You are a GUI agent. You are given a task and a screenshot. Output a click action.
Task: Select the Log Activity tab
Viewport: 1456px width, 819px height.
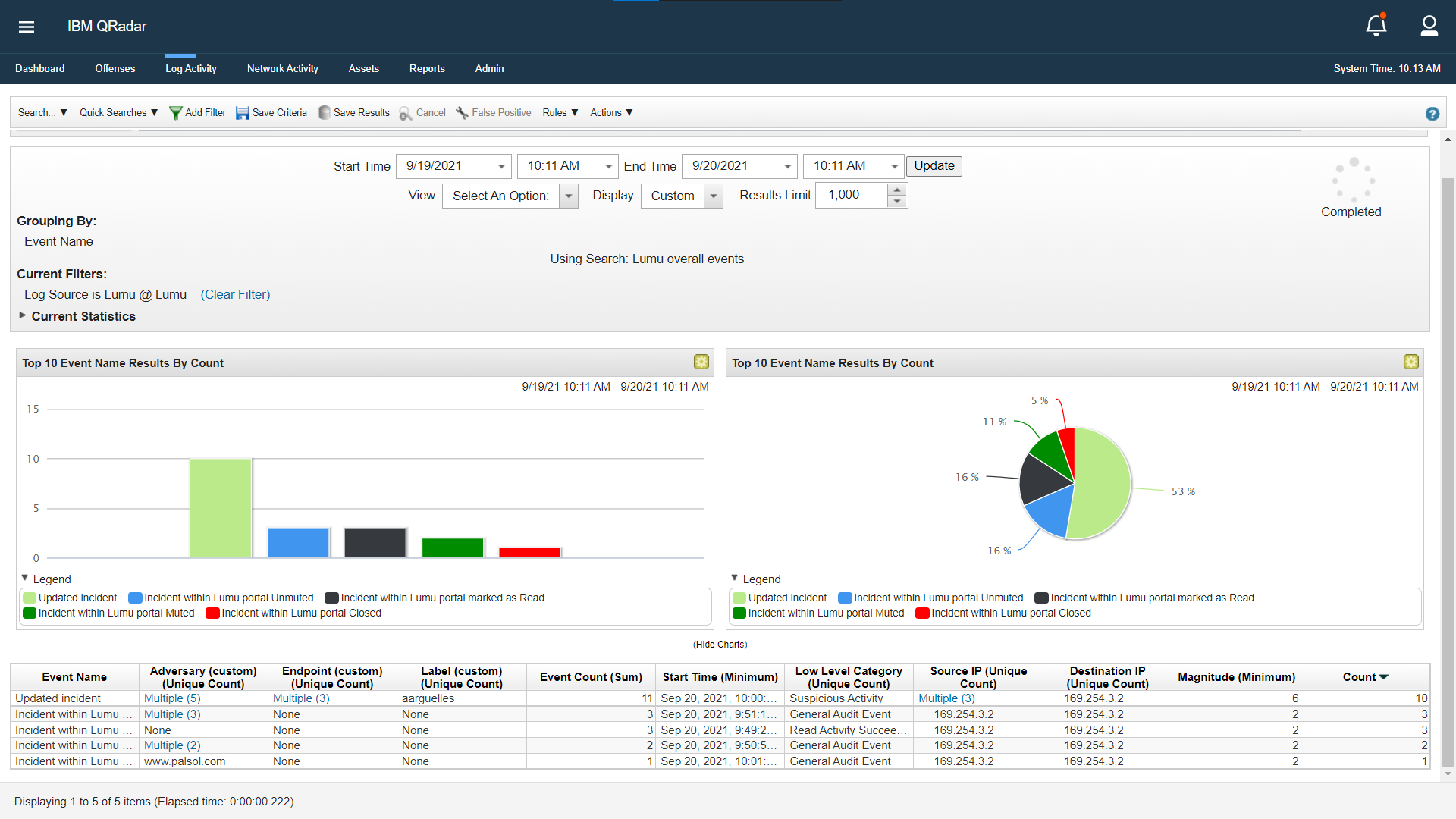click(191, 68)
